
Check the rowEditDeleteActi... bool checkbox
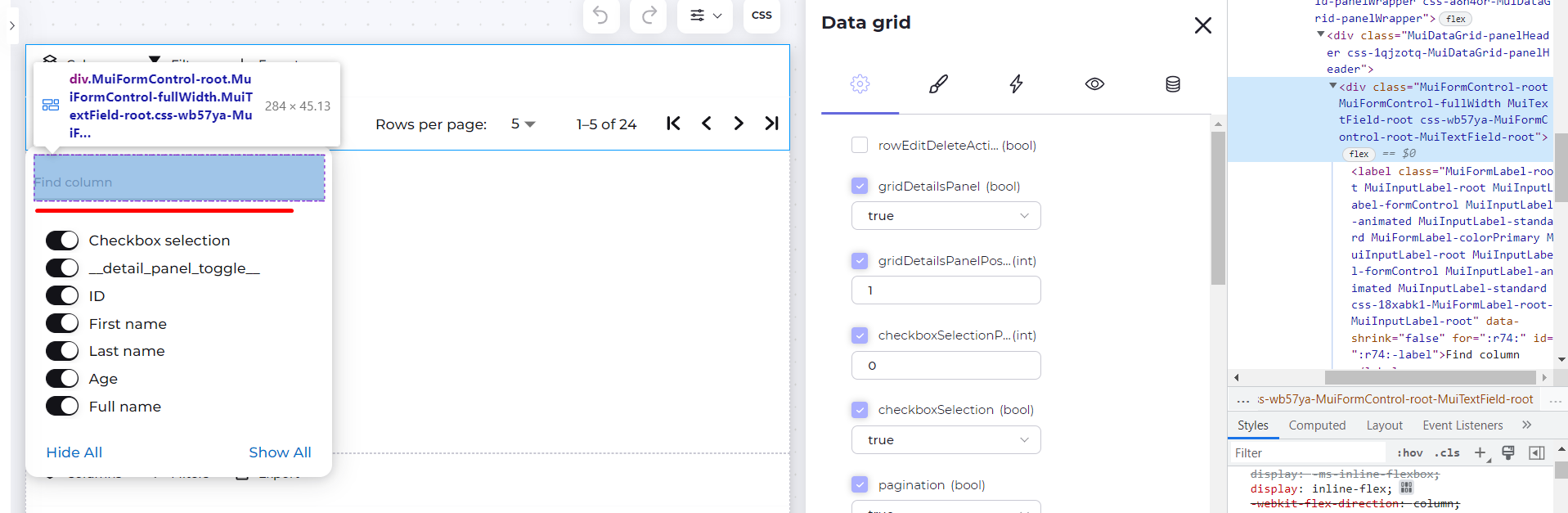pos(860,145)
